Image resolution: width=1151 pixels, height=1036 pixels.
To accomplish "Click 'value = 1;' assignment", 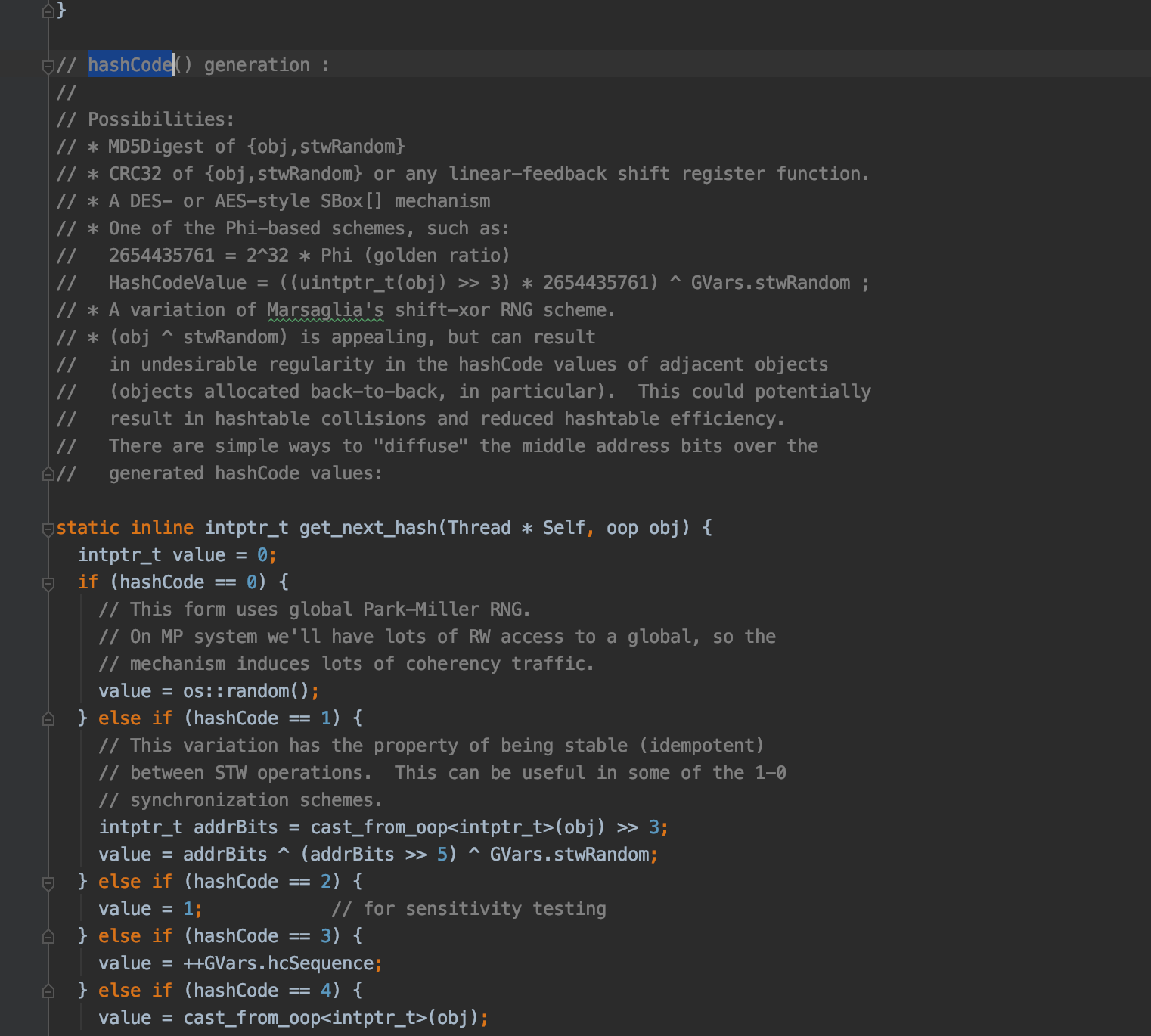I will [150, 909].
